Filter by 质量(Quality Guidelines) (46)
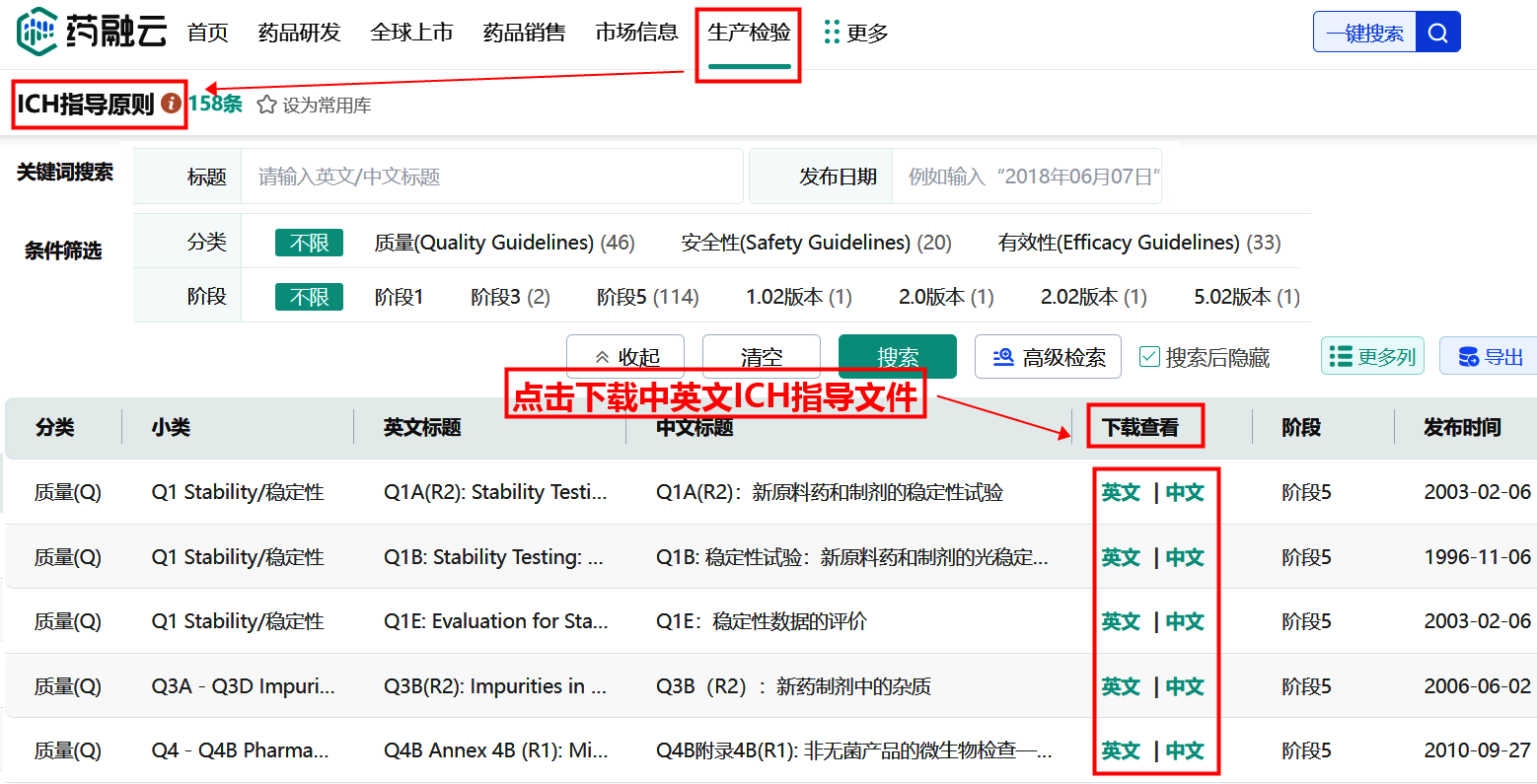Viewport: 1537px width, 784px height. (504, 243)
